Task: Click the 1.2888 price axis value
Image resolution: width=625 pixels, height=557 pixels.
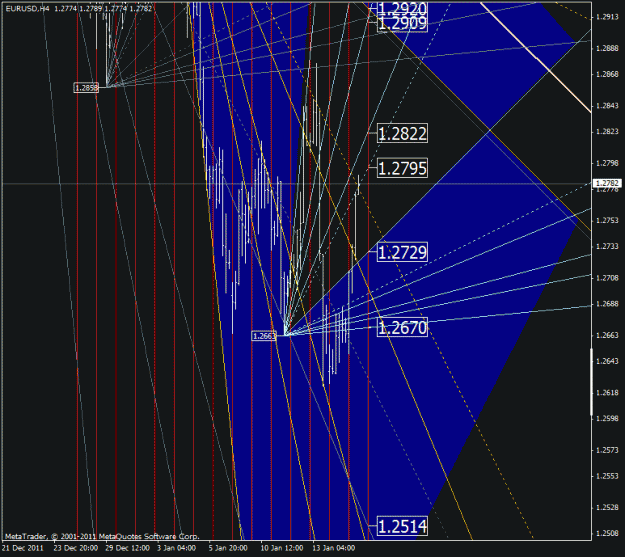Action: point(607,48)
